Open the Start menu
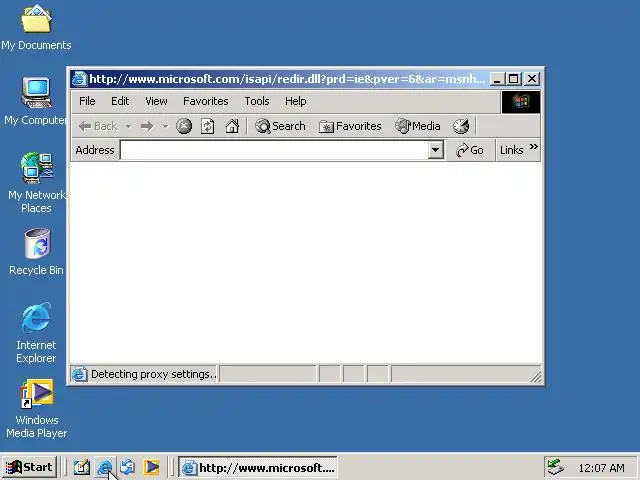This screenshot has height=480, width=640. [29, 467]
